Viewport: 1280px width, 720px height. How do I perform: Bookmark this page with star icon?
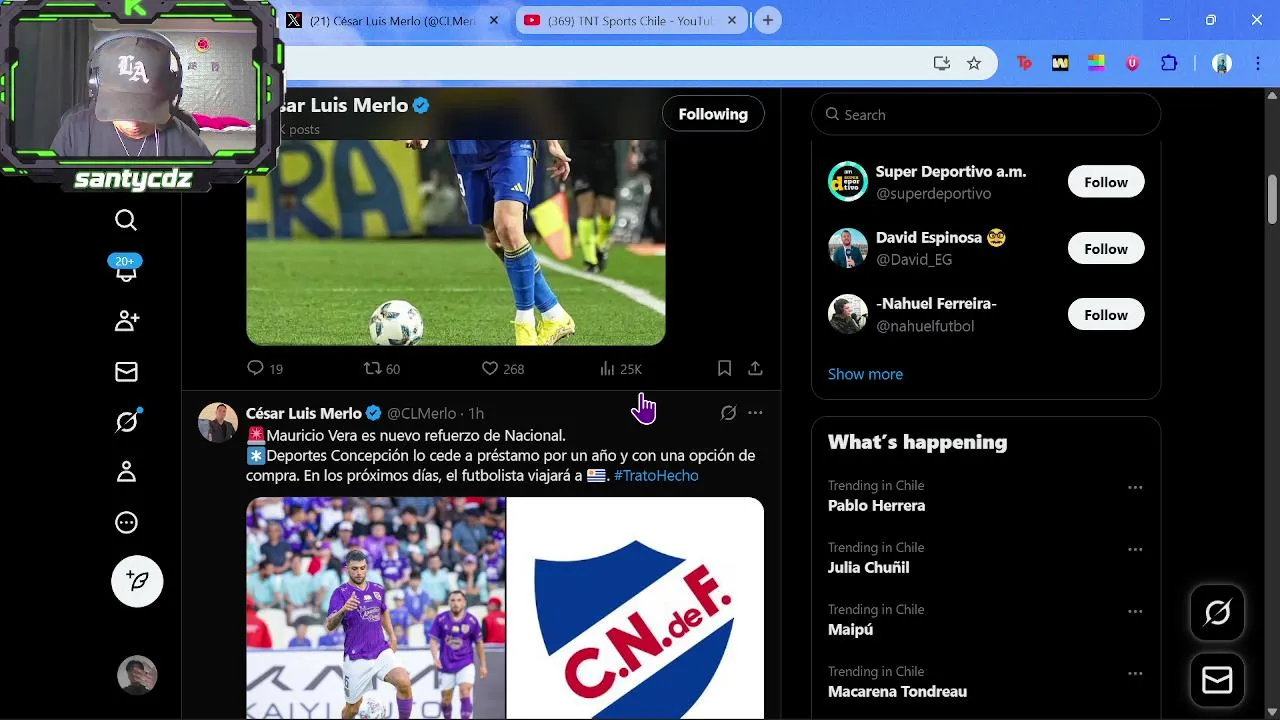tap(974, 63)
